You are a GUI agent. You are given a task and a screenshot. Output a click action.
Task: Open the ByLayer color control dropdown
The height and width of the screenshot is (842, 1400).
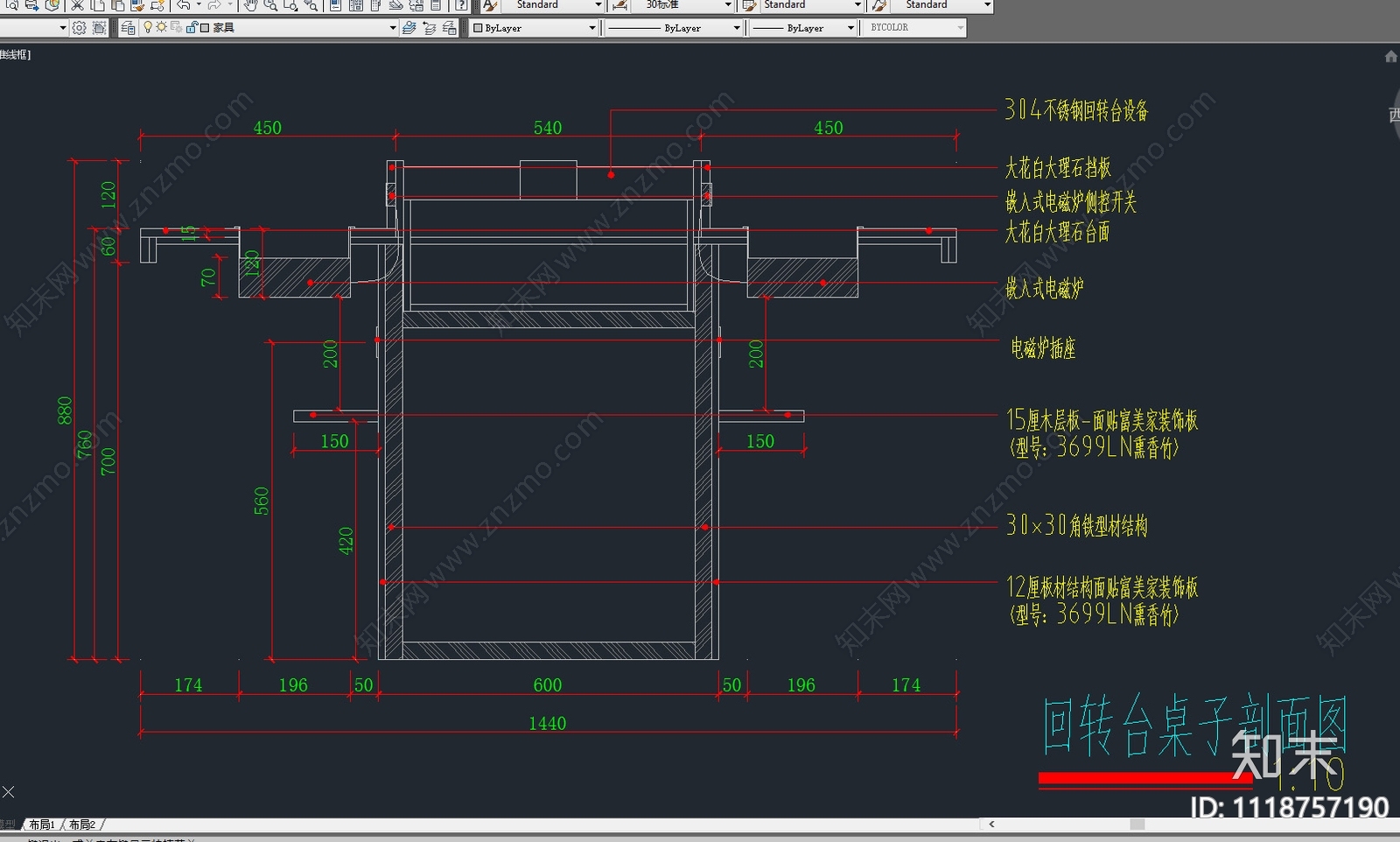pyautogui.click(x=591, y=28)
